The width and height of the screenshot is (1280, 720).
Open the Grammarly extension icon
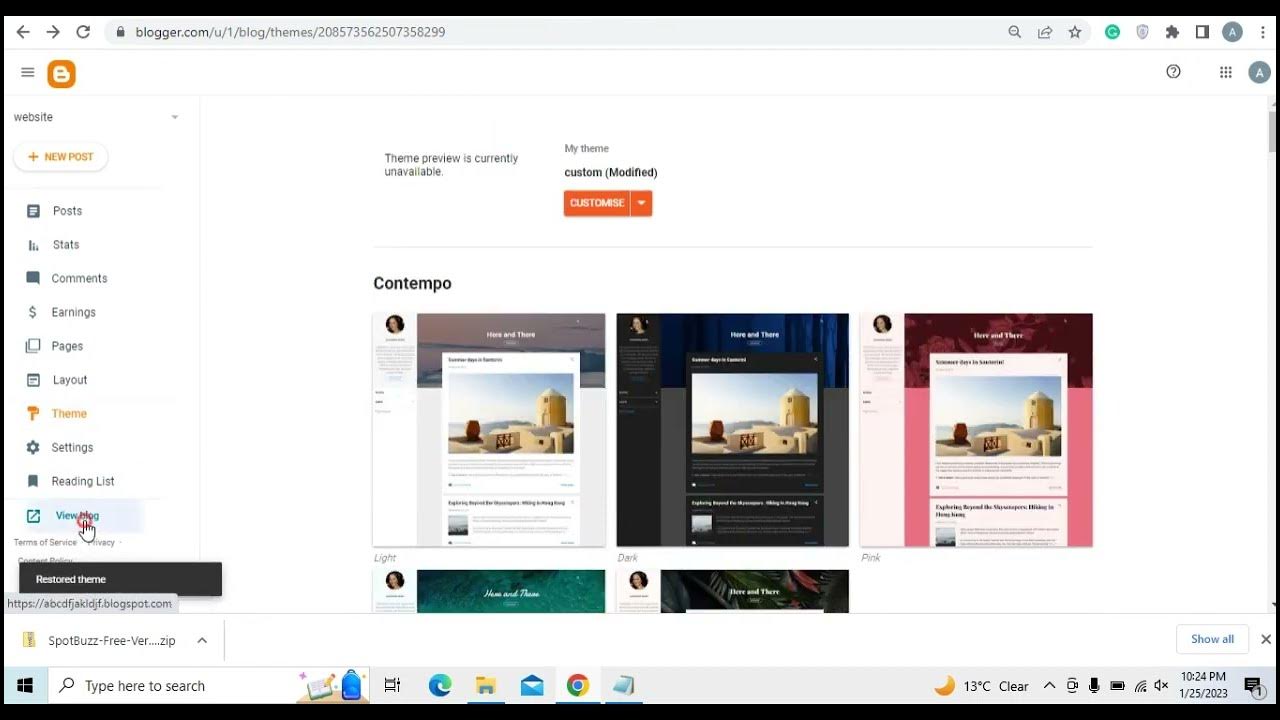(1112, 32)
